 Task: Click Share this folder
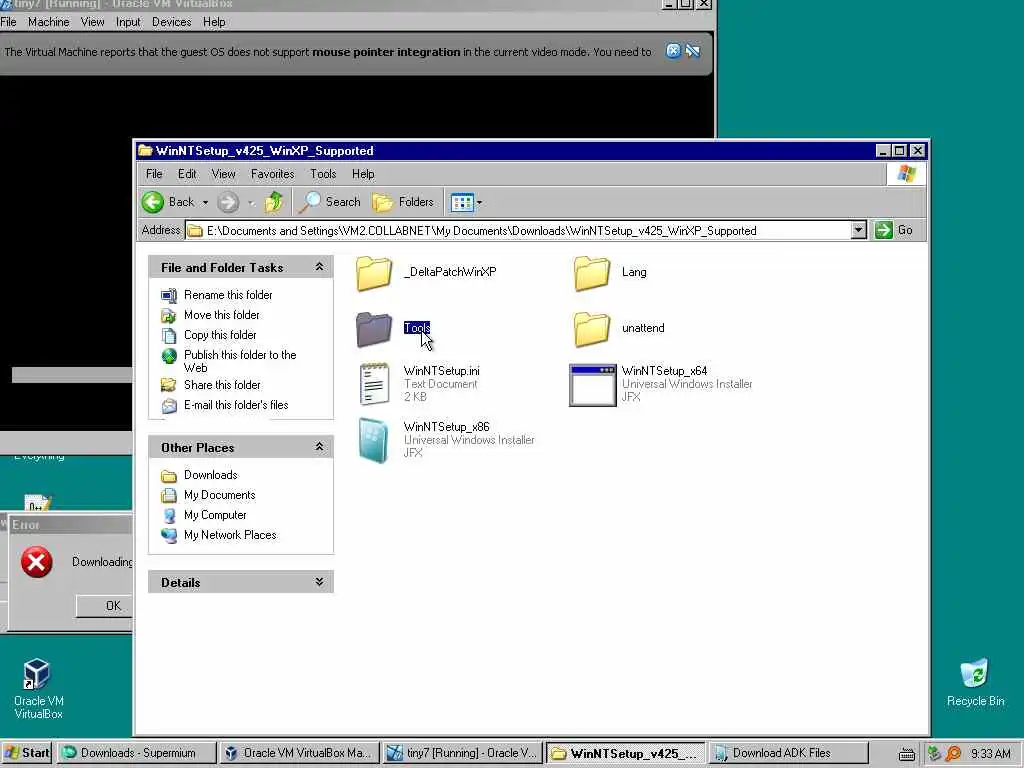(222, 385)
